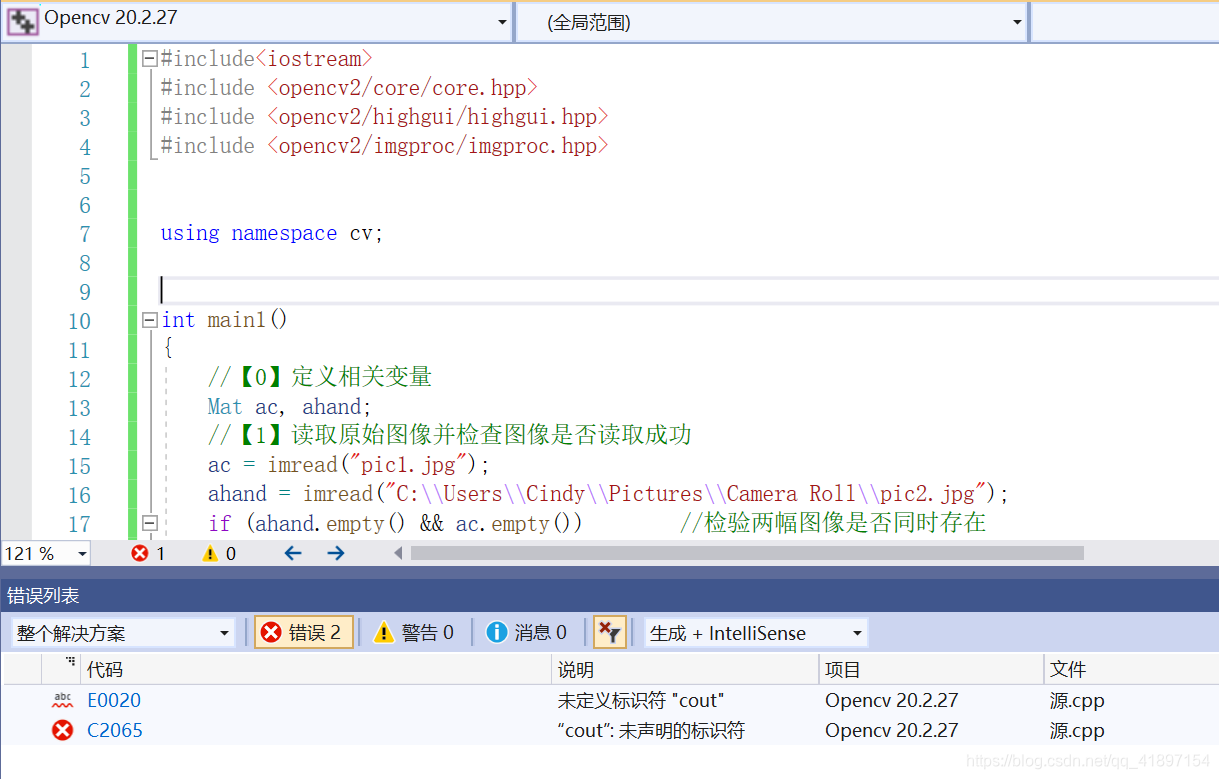Viewport: 1219px width, 779px height.
Task: Click the red error icon for C2065
Action: tap(63, 731)
